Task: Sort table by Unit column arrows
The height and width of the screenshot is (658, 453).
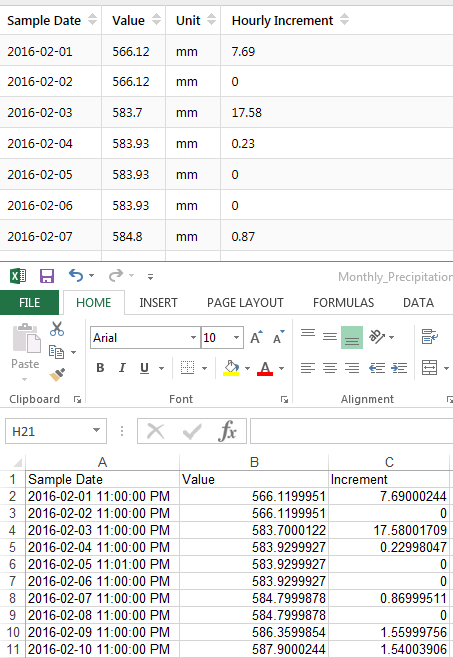Action: [212, 20]
